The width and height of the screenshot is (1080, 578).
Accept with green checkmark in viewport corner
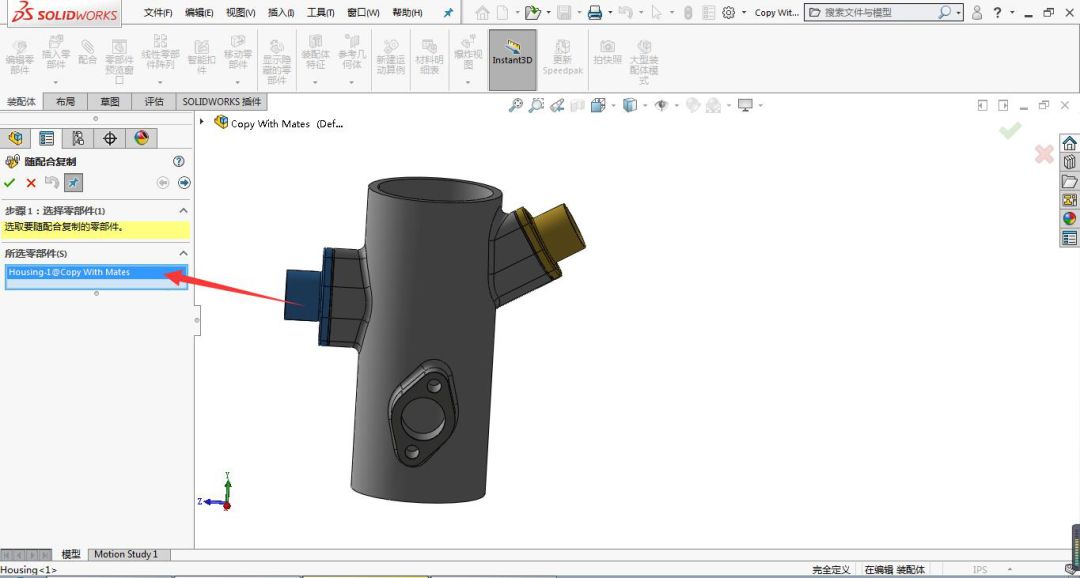pyautogui.click(x=1010, y=130)
